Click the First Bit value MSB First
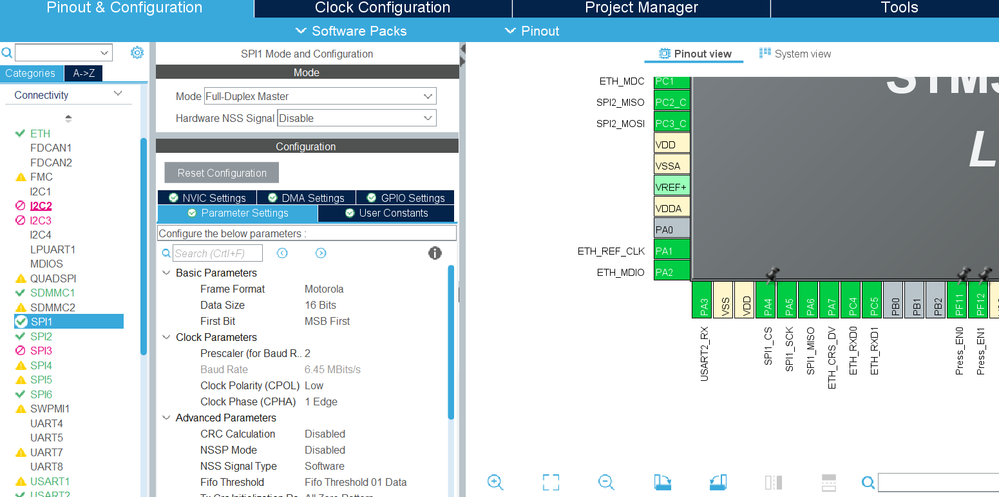The width and height of the screenshot is (999, 497). (x=327, y=321)
